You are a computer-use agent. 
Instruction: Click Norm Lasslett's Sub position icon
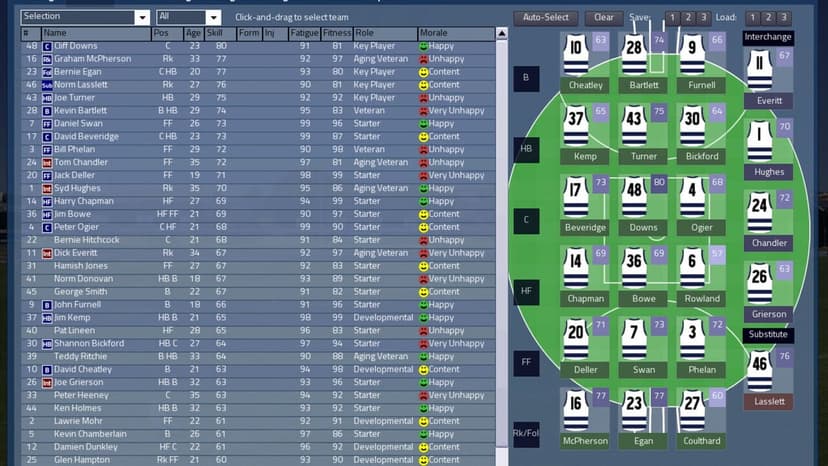pos(47,85)
